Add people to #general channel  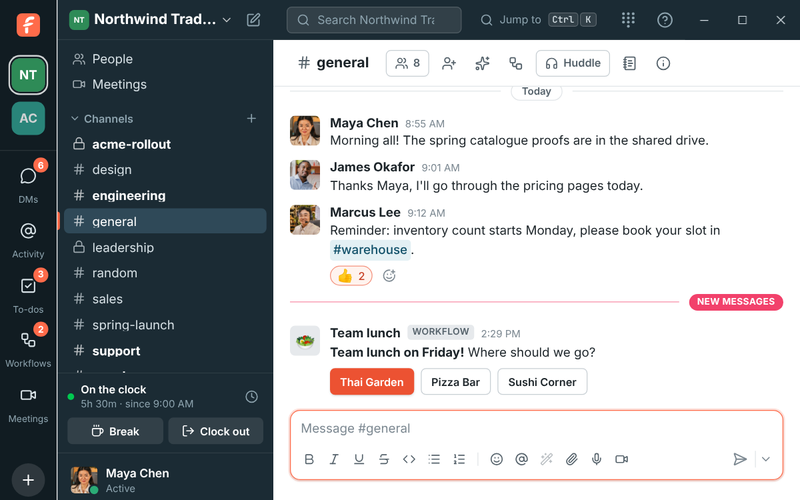[449, 63]
